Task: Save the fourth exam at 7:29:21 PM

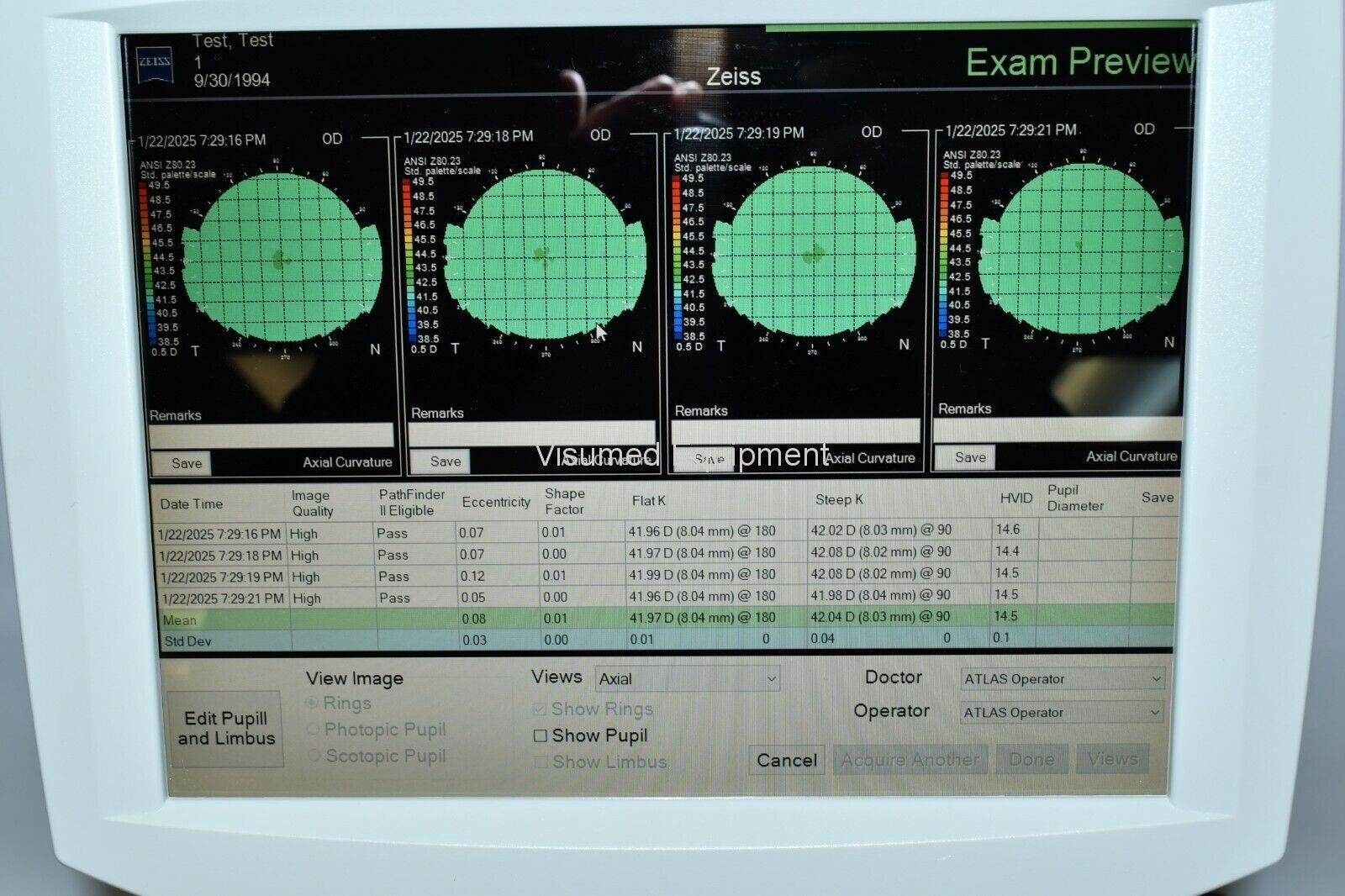Action: [969, 457]
